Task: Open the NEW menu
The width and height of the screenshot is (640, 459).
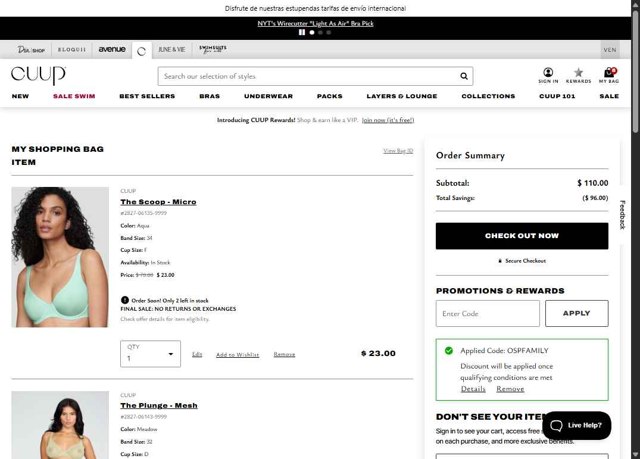Action: coord(20,96)
